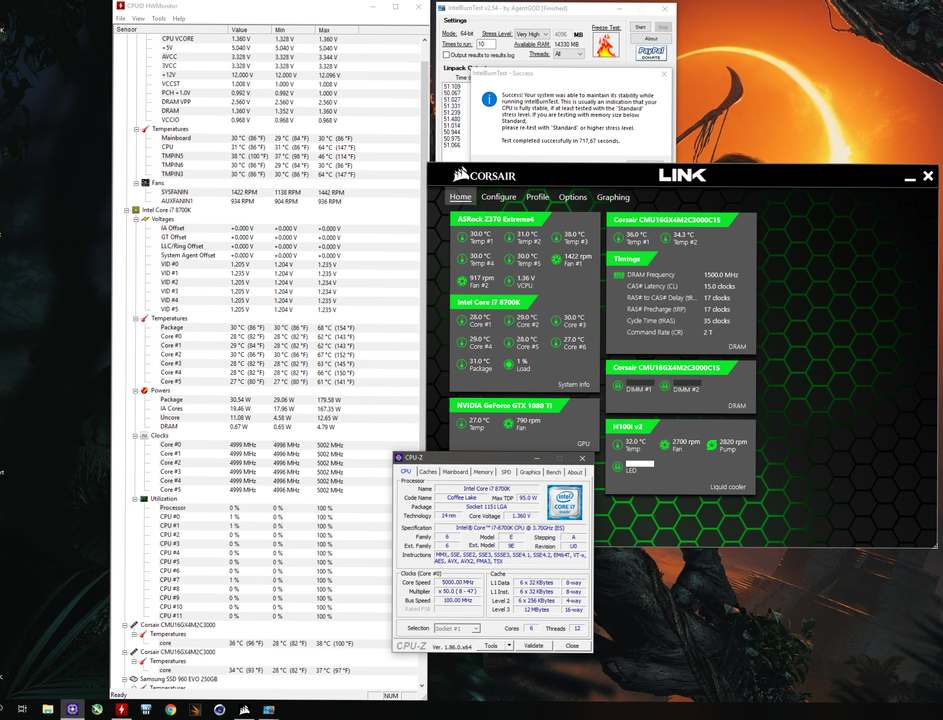Switch to the CPU-Z Memory tab
The width and height of the screenshot is (943, 720).
(x=483, y=472)
